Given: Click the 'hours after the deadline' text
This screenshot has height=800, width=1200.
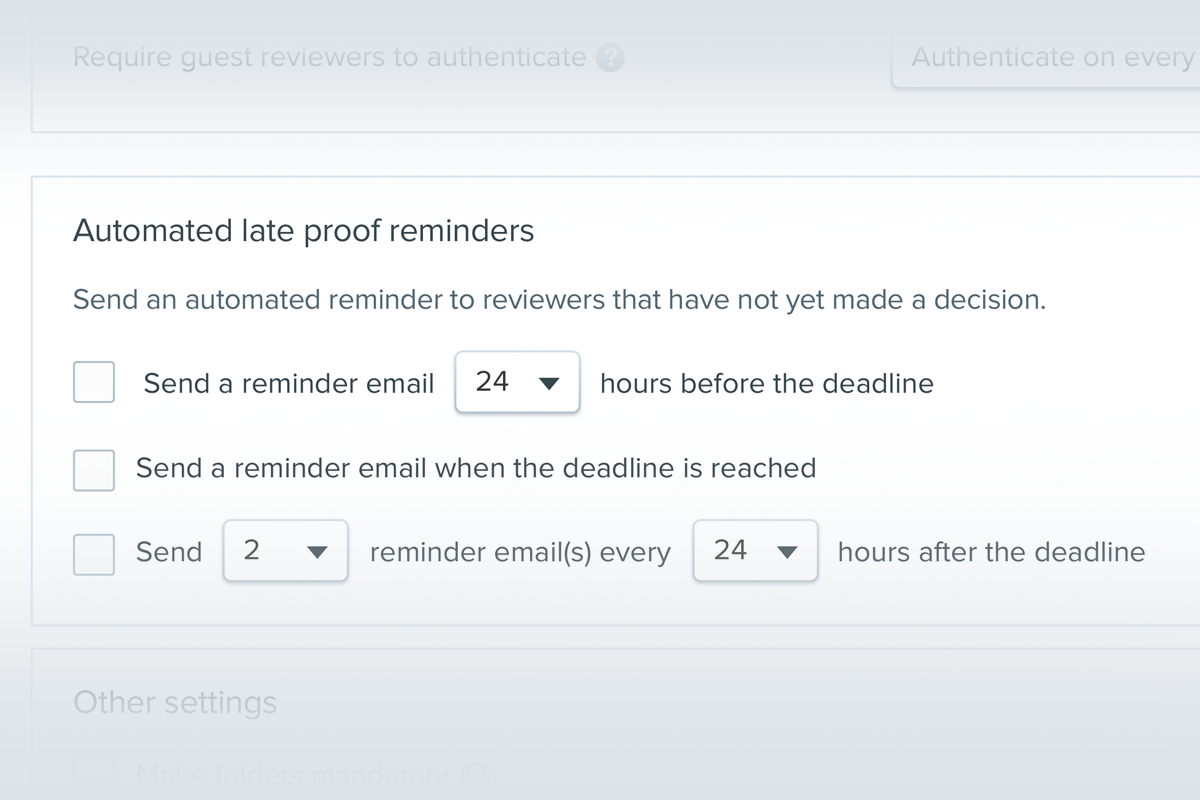Looking at the screenshot, I should [x=991, y=552].
